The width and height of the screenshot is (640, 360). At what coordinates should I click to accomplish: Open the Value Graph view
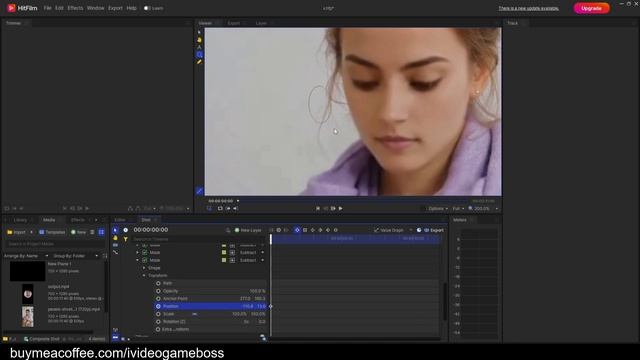coord(389,230)
